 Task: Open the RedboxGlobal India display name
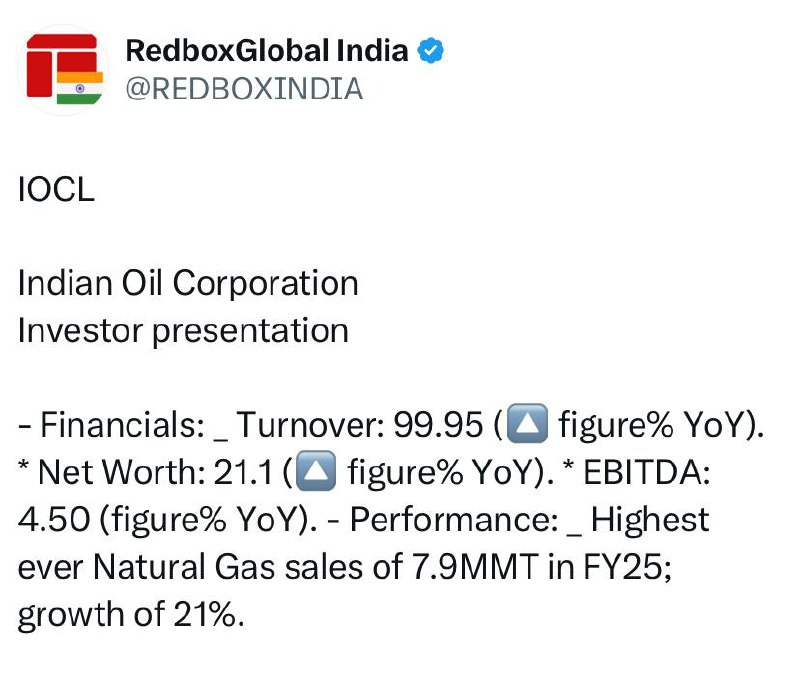(x=267, y=51)
